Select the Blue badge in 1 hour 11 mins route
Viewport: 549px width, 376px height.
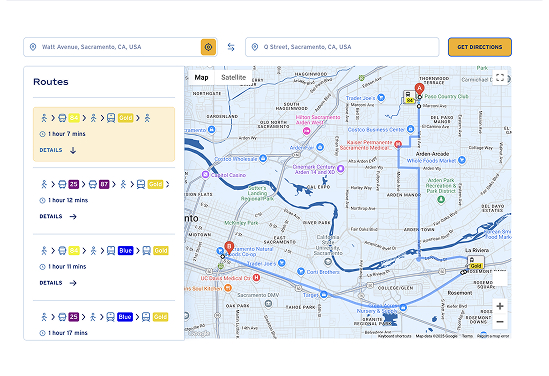[125, 251]
